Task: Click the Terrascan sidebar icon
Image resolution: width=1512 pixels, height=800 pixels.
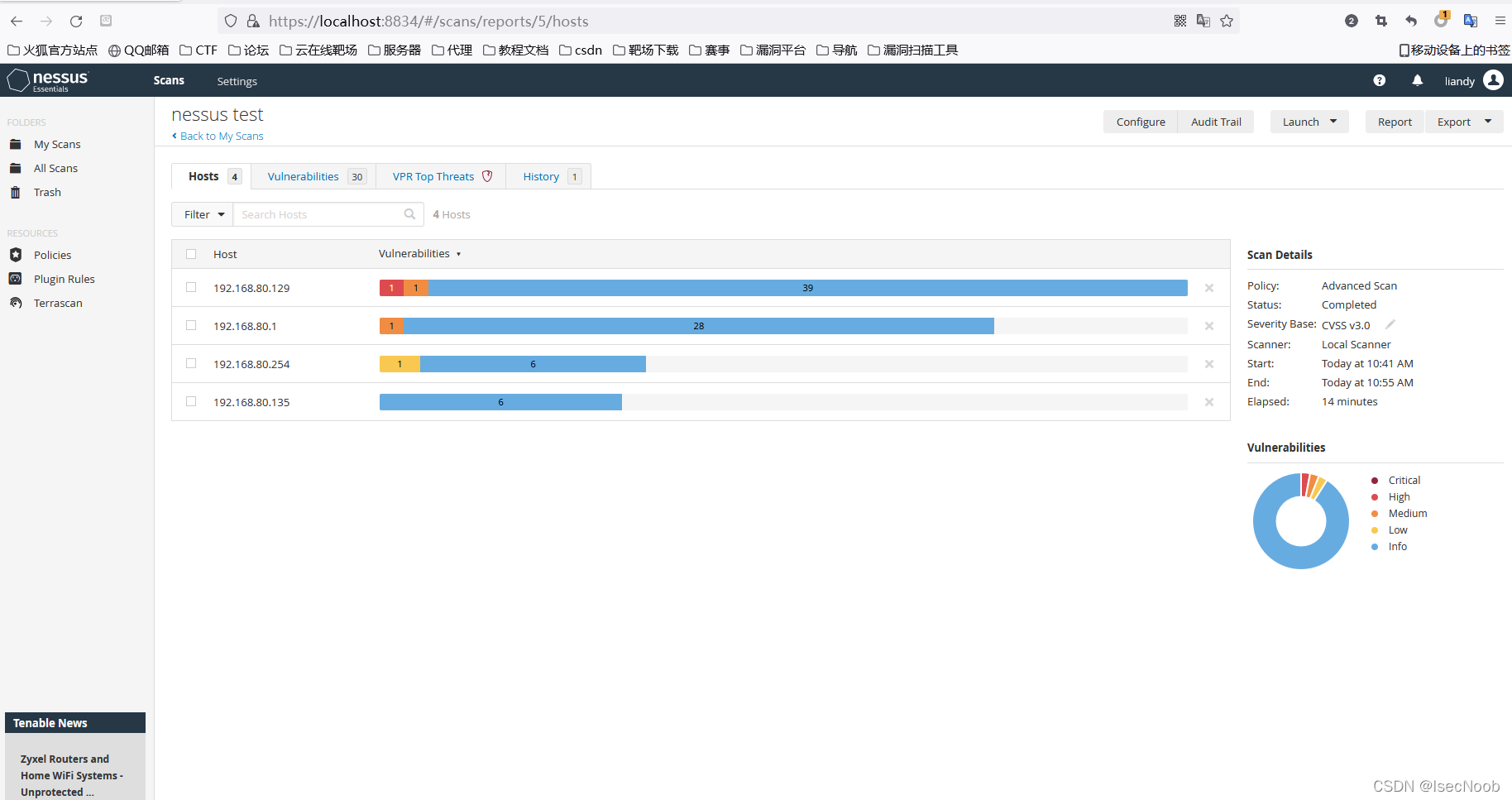Action: click(16, 303)
